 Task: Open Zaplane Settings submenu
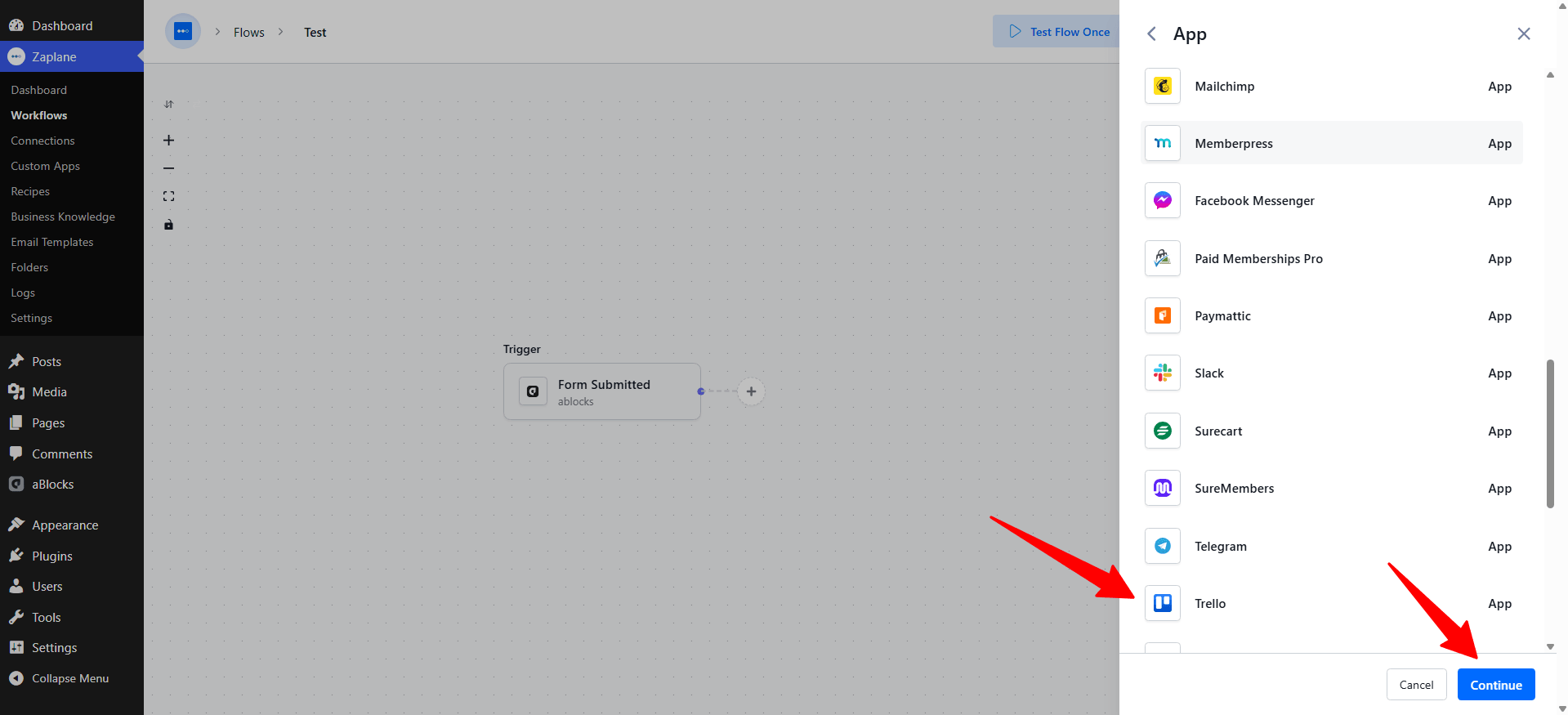point(32,318)
